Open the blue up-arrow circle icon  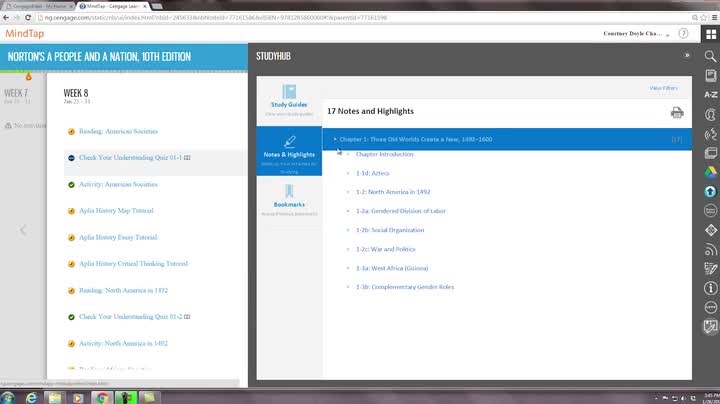pos(710,191)
